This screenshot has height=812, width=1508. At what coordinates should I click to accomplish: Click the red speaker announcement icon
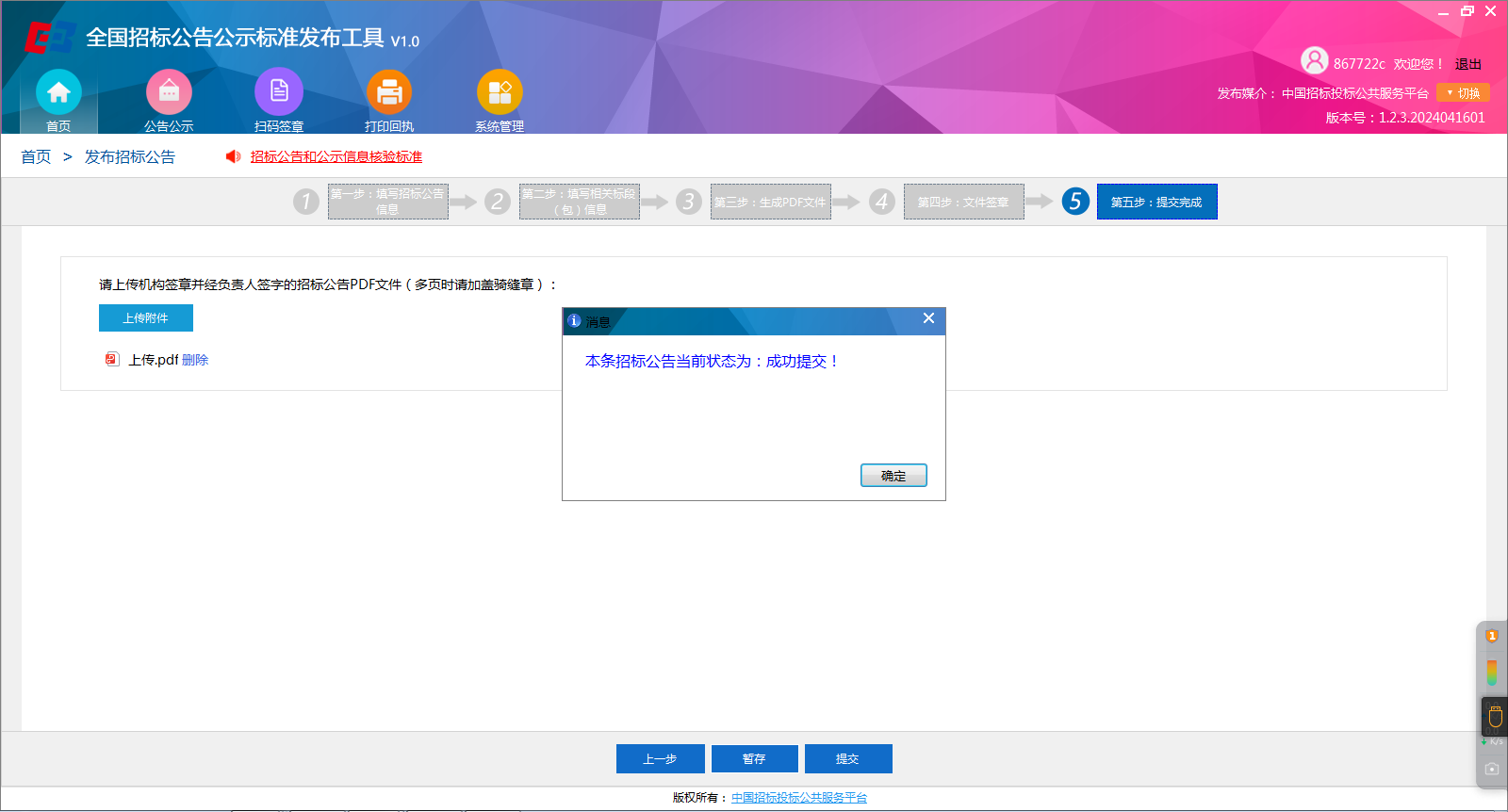[233, 156]
